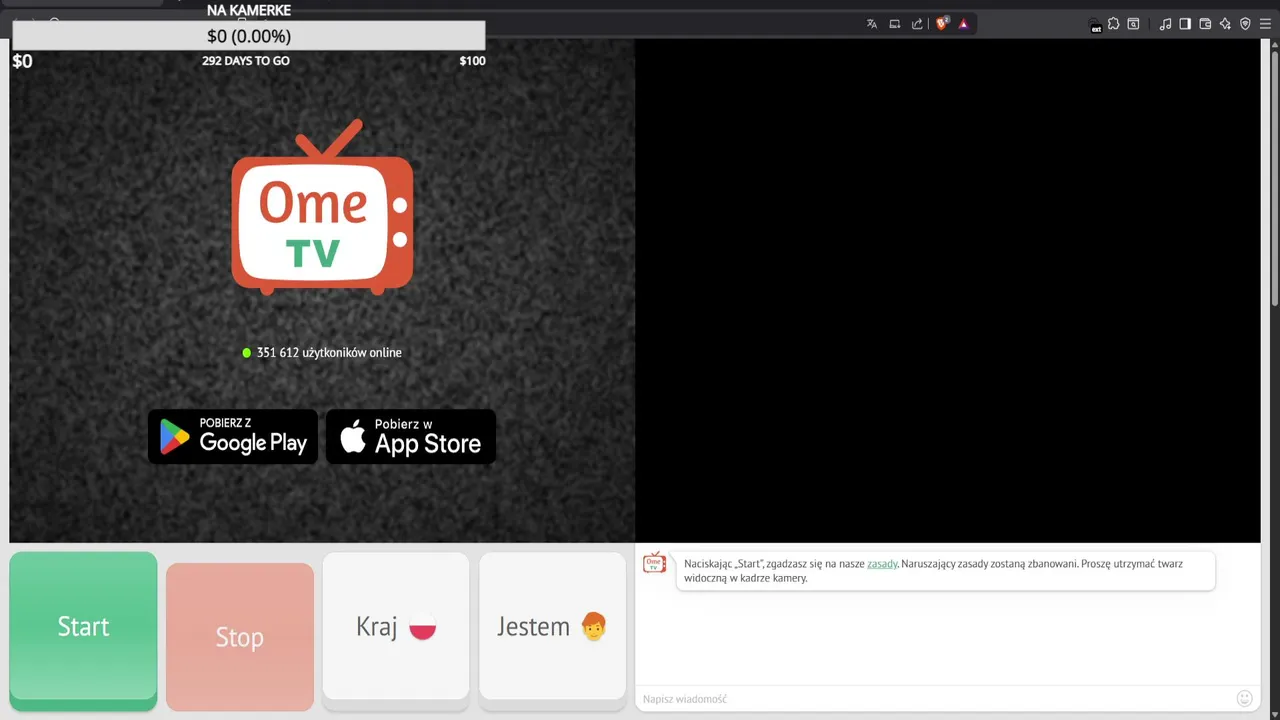Click the Pobierz z Google Play badge
Image resolution: width=1280 pixels, height=720 pixels.
click(x=233, y=436)
